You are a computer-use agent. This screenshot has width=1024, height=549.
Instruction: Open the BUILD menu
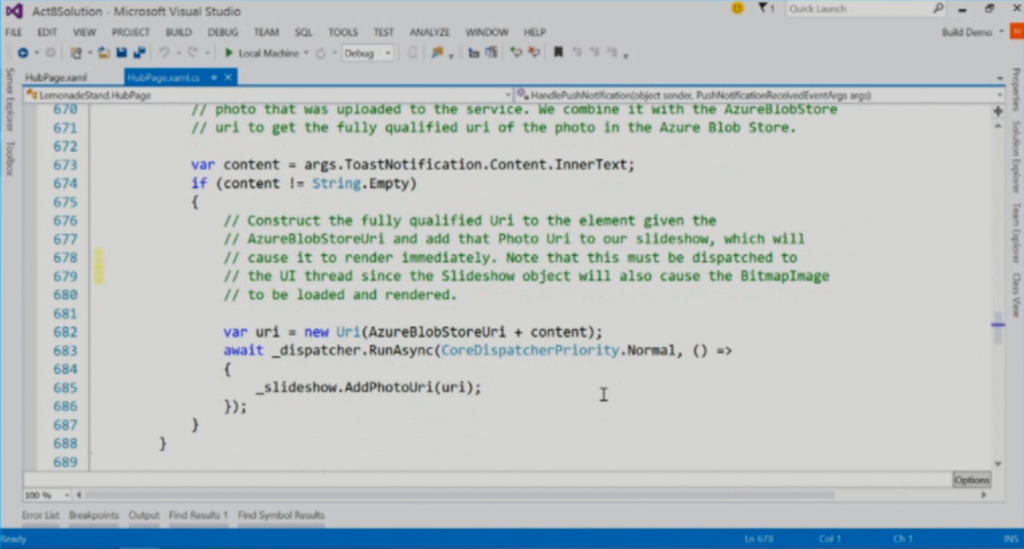[x=178, y=32]
